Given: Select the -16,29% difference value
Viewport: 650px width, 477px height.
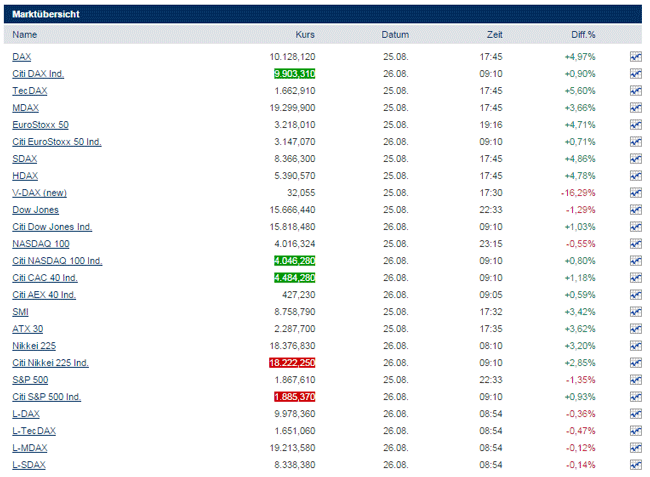Looking at the screenshot, I should coord(578,193).
